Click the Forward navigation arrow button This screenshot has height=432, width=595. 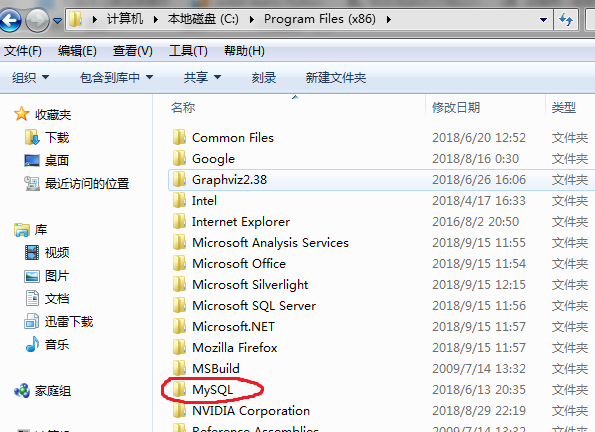tap(37, 20)
